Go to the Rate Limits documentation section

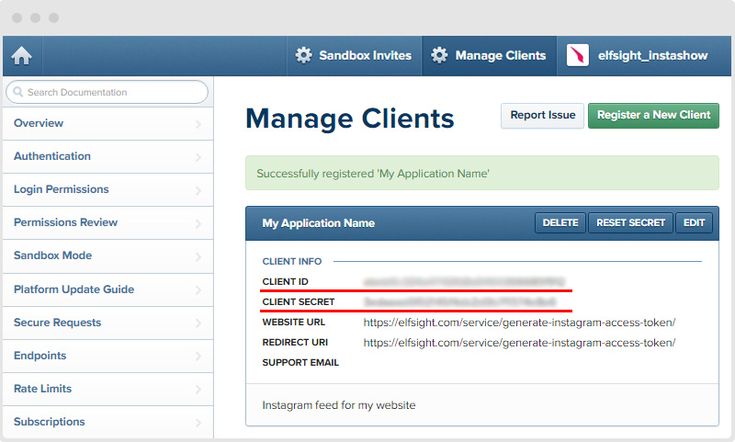[43, 388]
